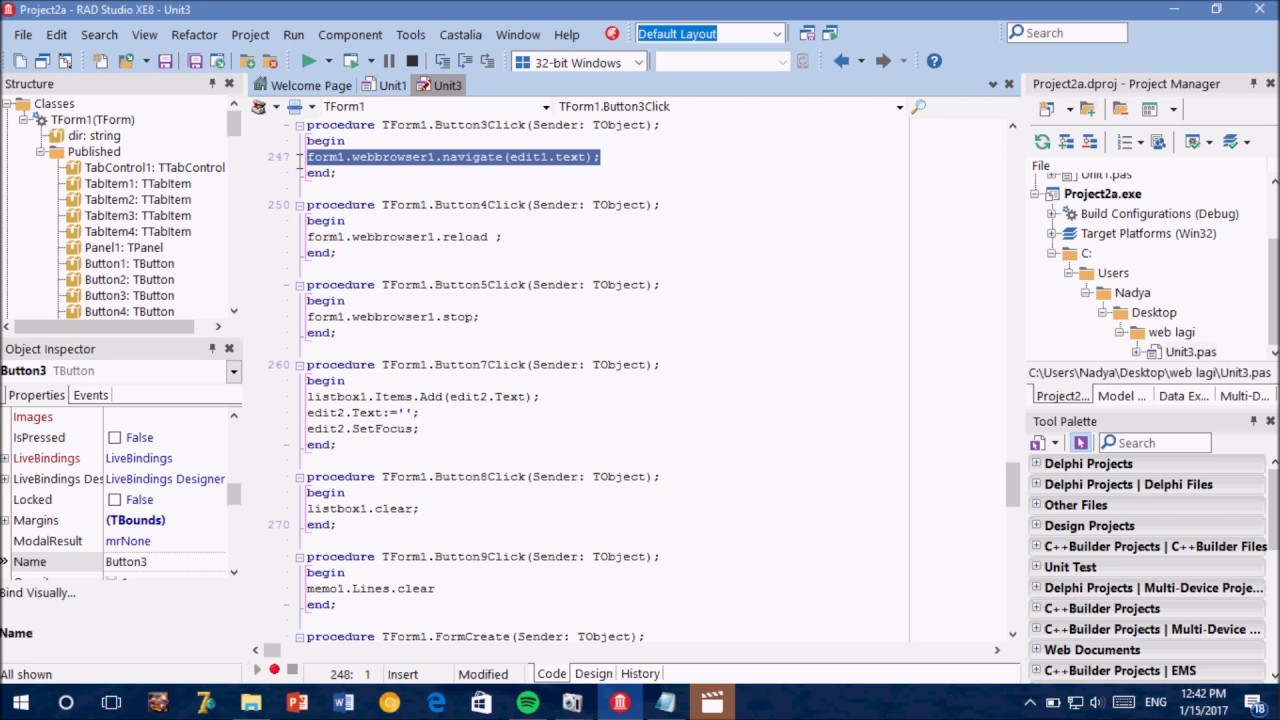Toggle the IsPressed checkbox
The width and height of the screenshot is (1280, 720).
[114, 438]
